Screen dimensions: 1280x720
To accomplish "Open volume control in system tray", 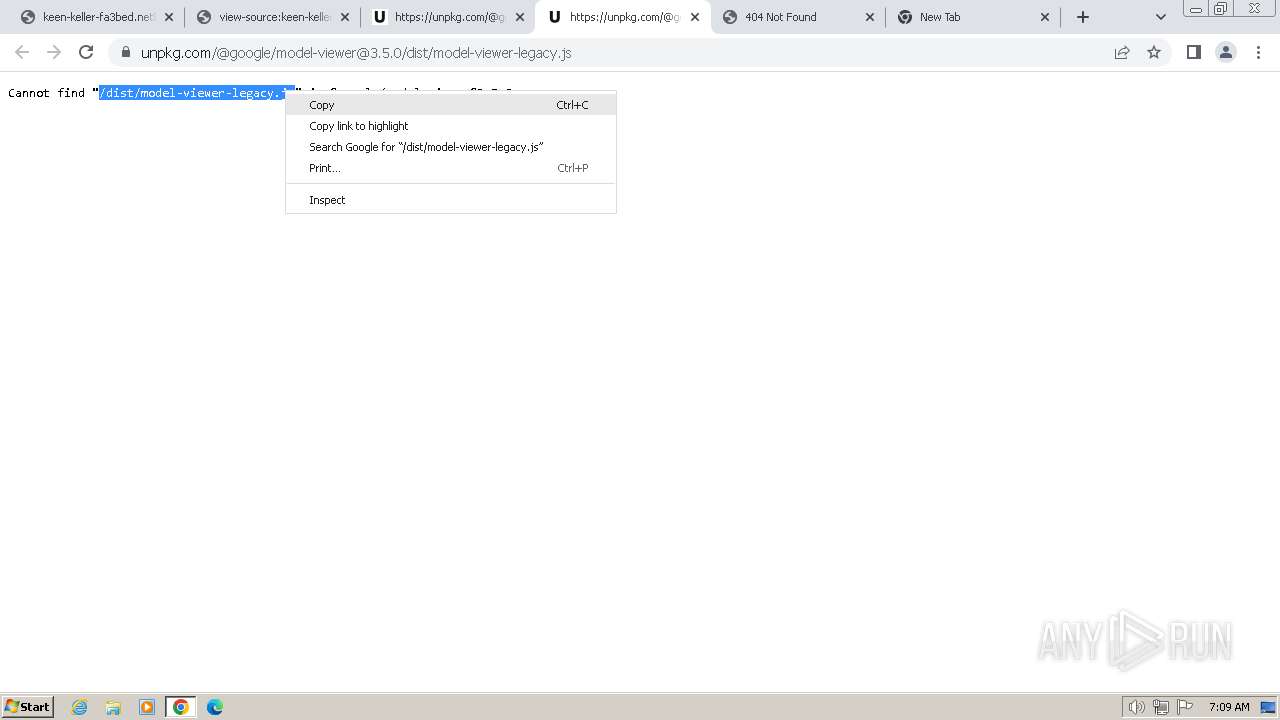I will 1136,707.
